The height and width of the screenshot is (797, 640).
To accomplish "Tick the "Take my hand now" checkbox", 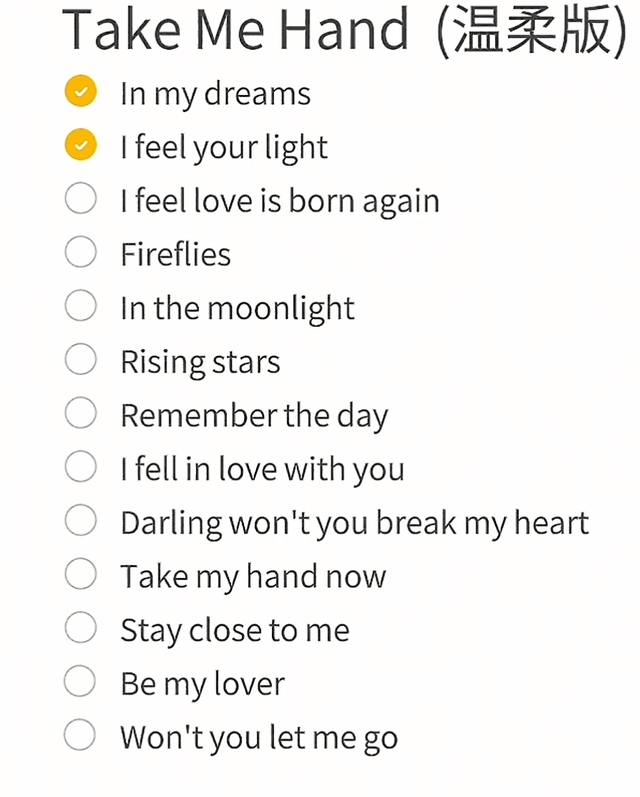I will tap(80, 574).
